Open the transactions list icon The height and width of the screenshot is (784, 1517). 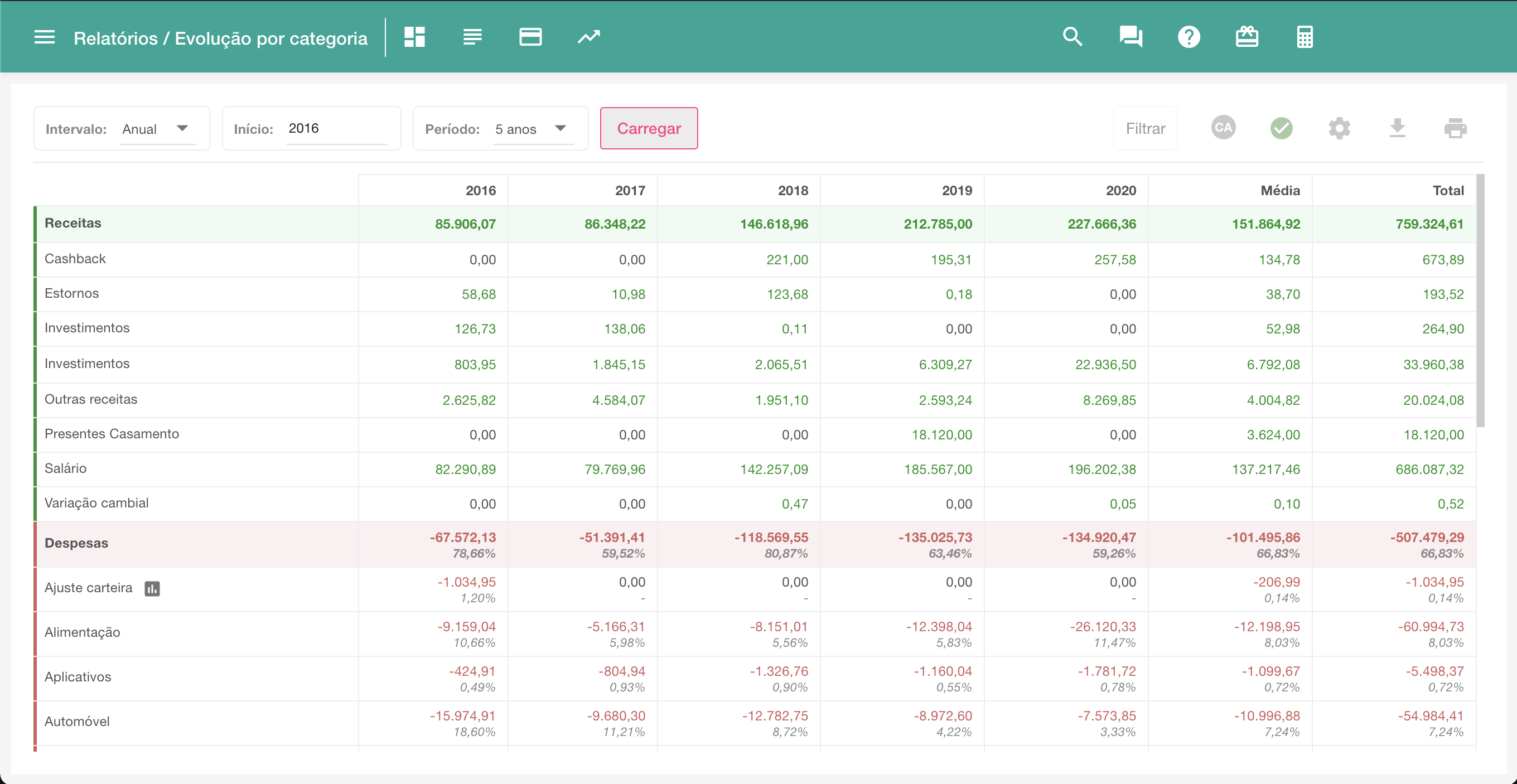(x=472, y=37)
